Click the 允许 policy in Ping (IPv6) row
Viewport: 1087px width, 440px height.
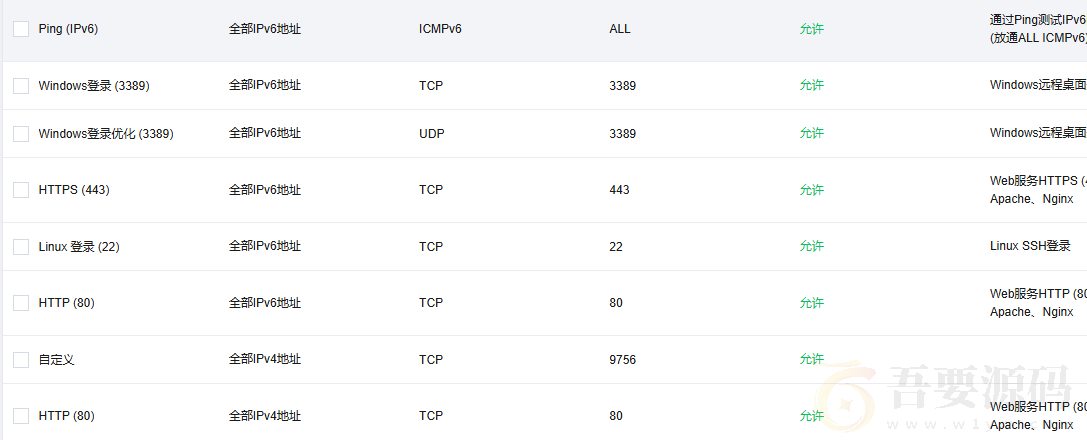coord(811,30)
